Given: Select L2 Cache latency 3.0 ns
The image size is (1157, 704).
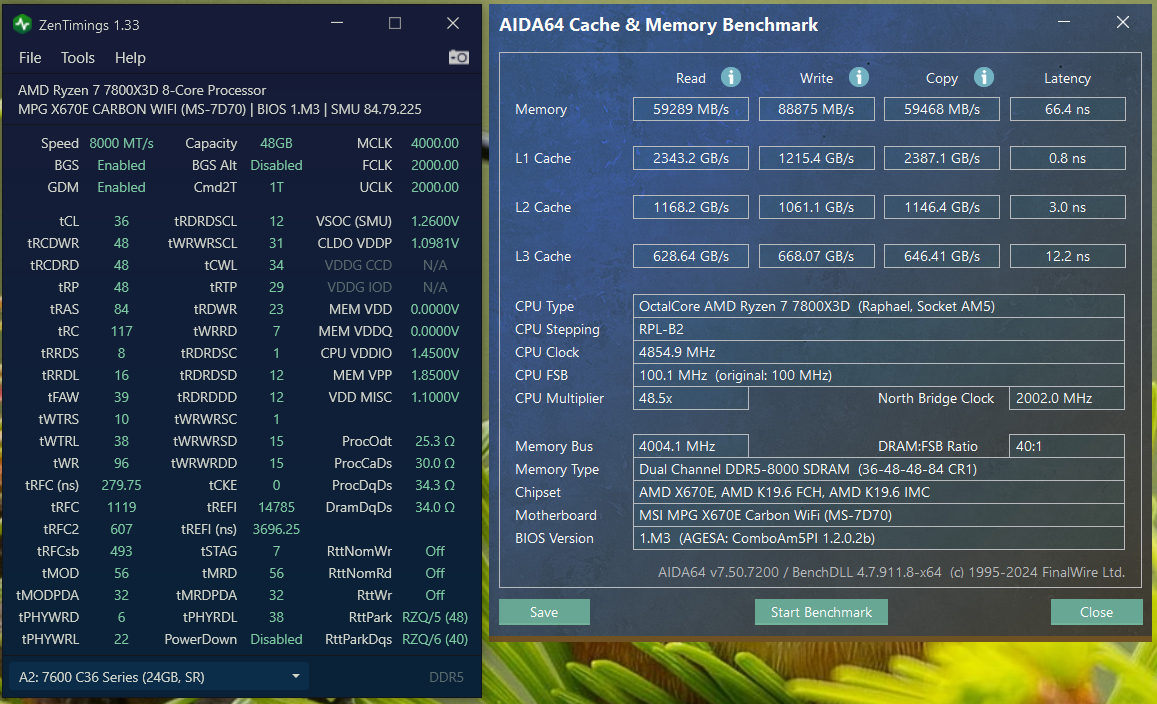Looking at the screenshot, I should [x=1067, y=207].
